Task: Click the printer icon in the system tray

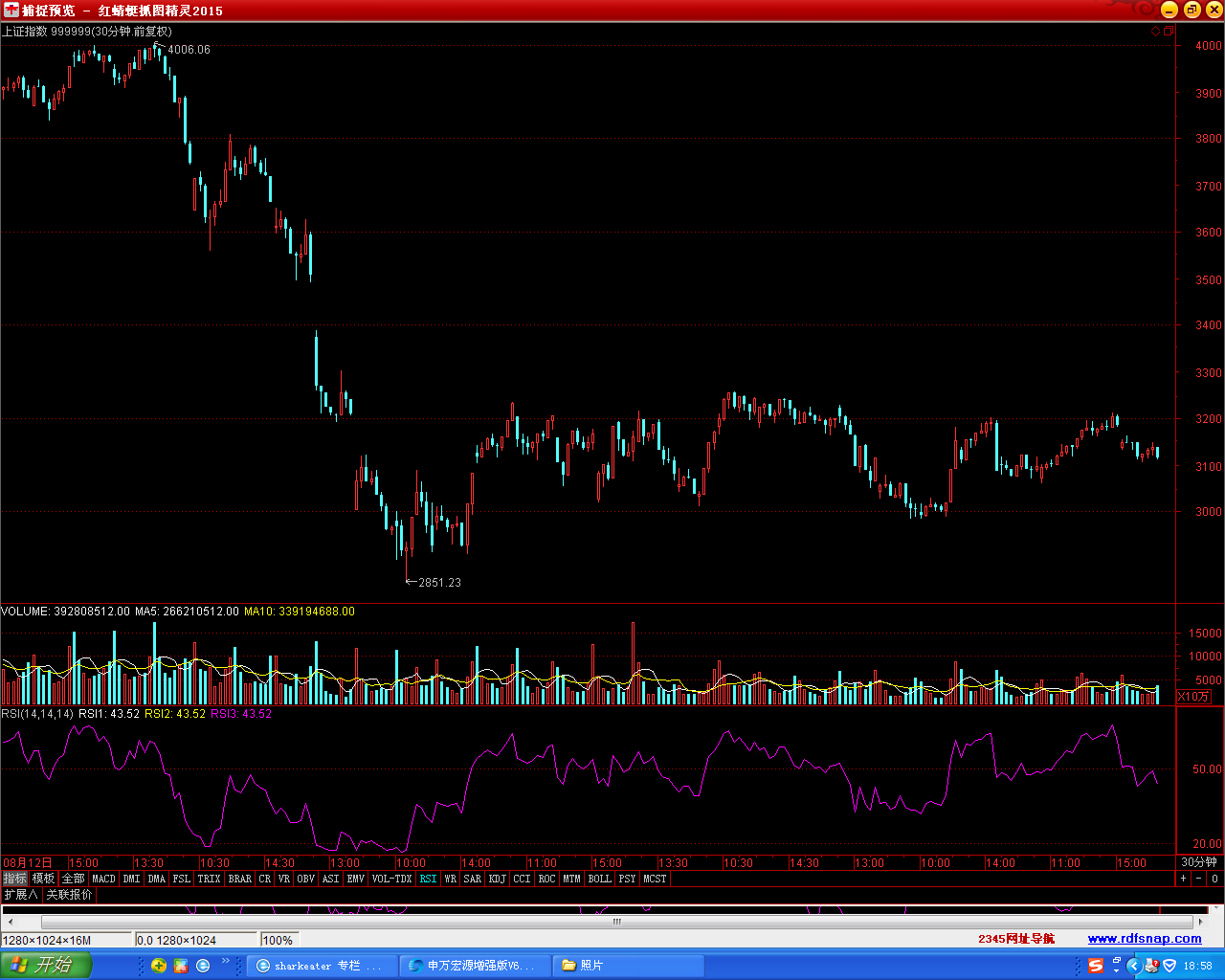Action: tap(1152, 966)
